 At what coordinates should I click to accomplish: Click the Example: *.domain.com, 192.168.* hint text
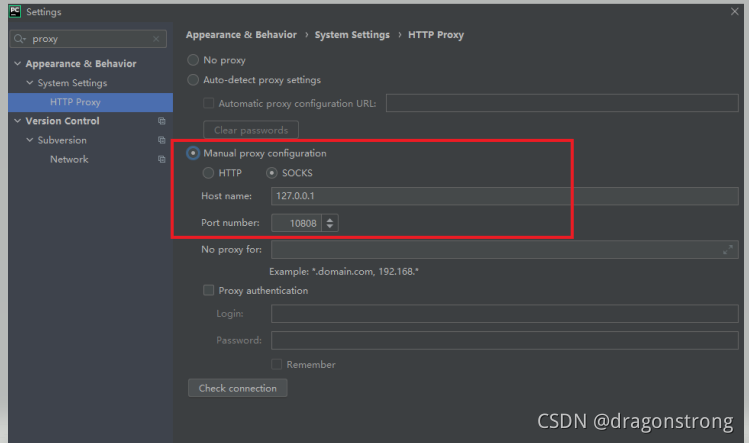[343, 271]
